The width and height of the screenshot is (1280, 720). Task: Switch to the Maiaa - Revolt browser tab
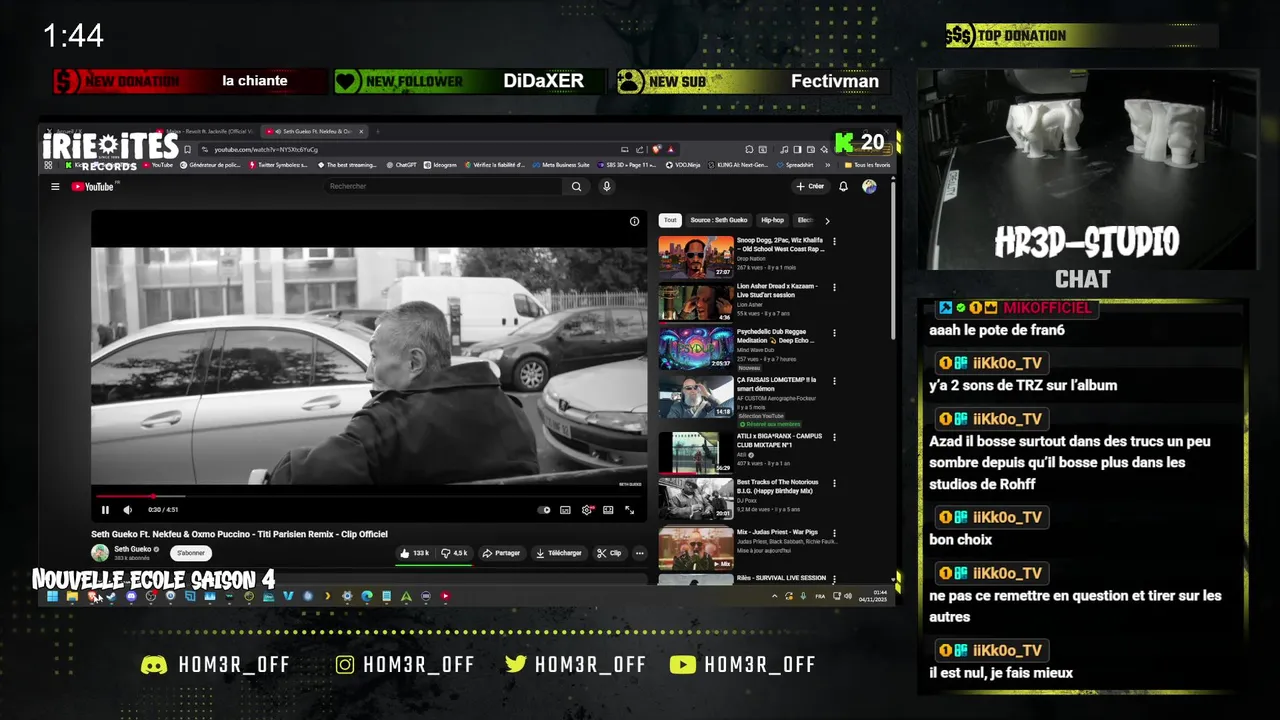pyautogui.click(x=205, y=131)
